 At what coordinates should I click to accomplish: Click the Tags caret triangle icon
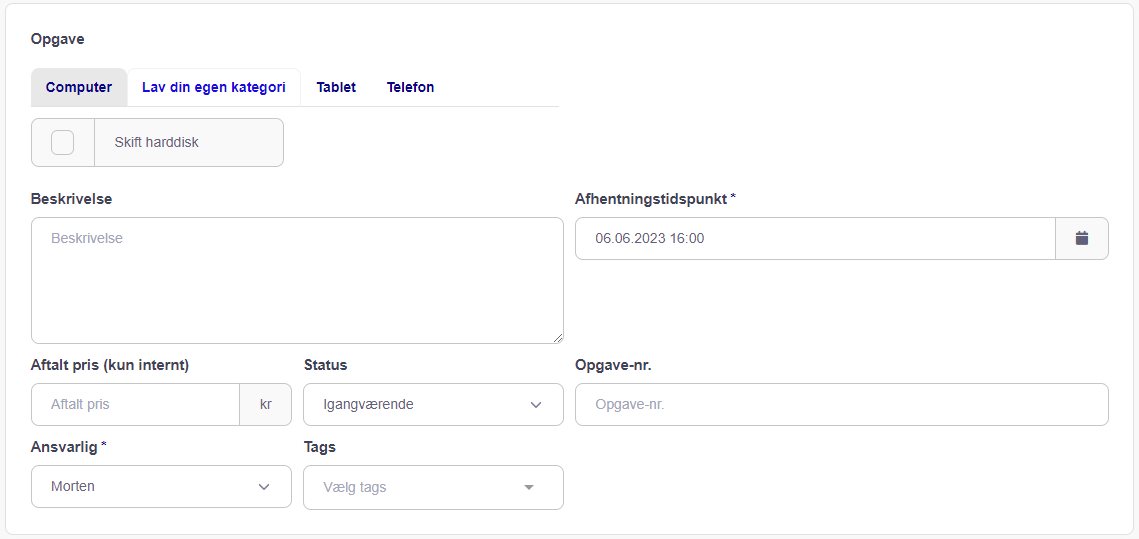pyautogui.click(x=529, y=487)
